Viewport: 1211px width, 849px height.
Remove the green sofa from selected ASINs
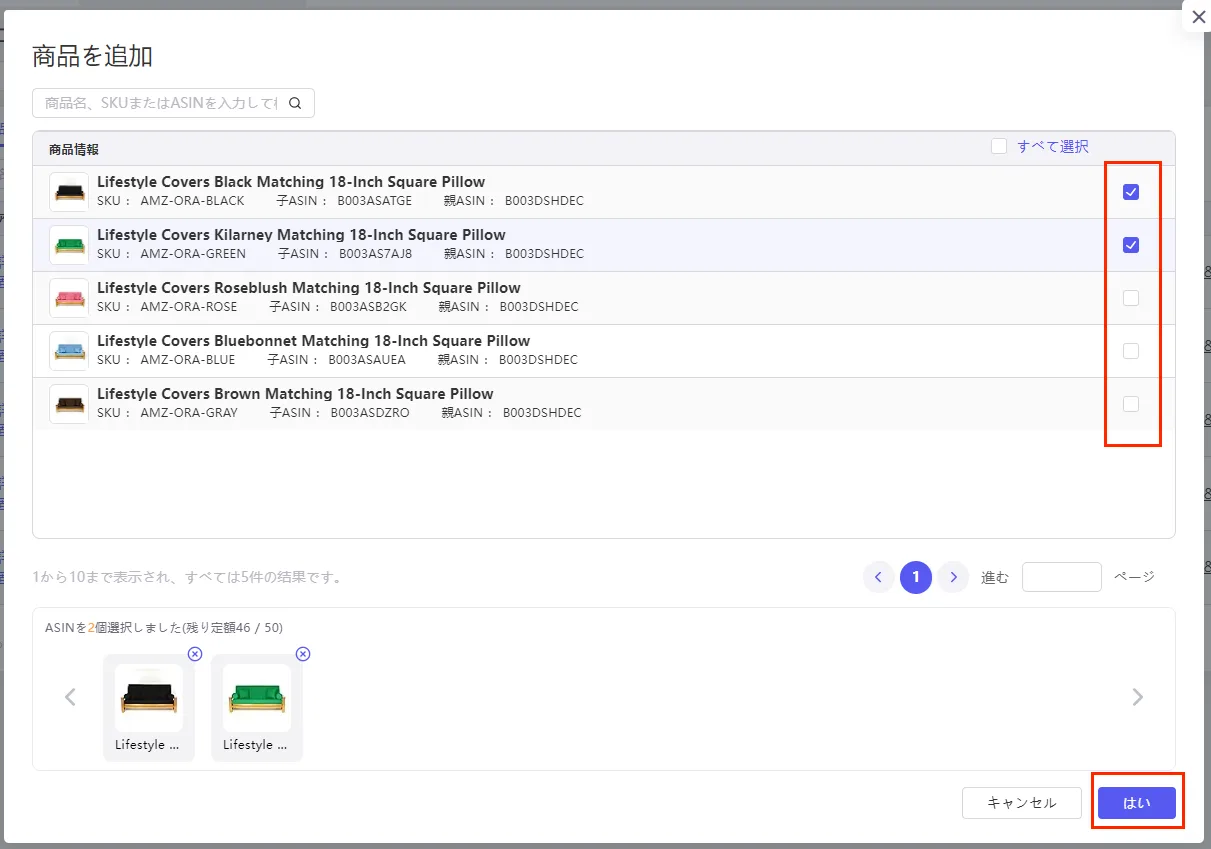coord(303,654)
